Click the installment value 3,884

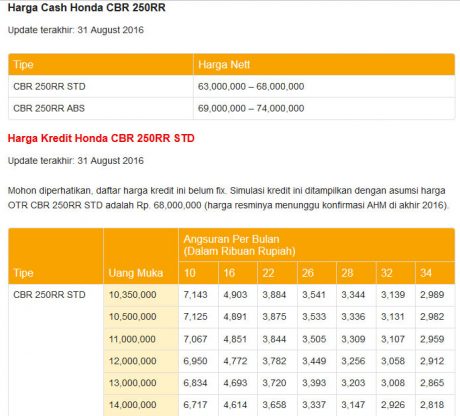(x=274, y=295)
